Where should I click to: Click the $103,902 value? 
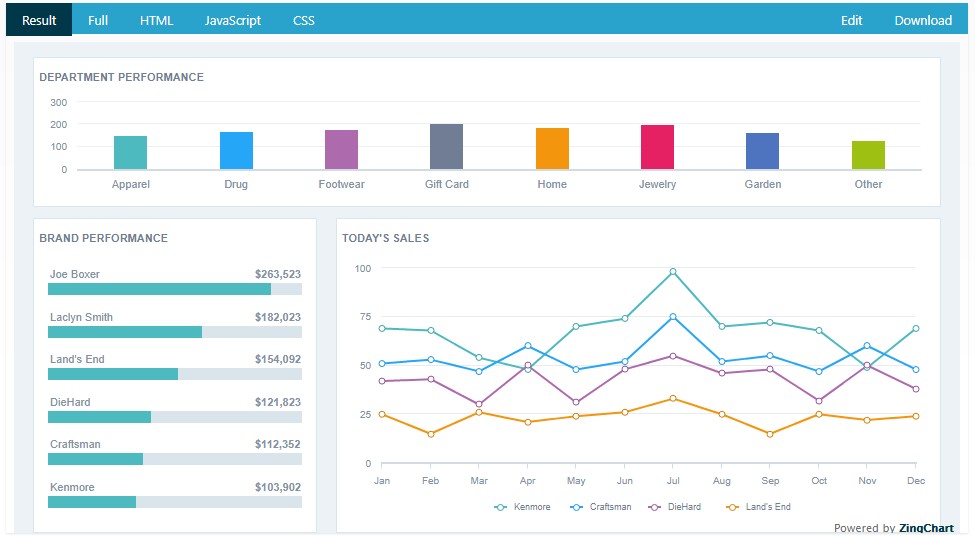point(277,487)
